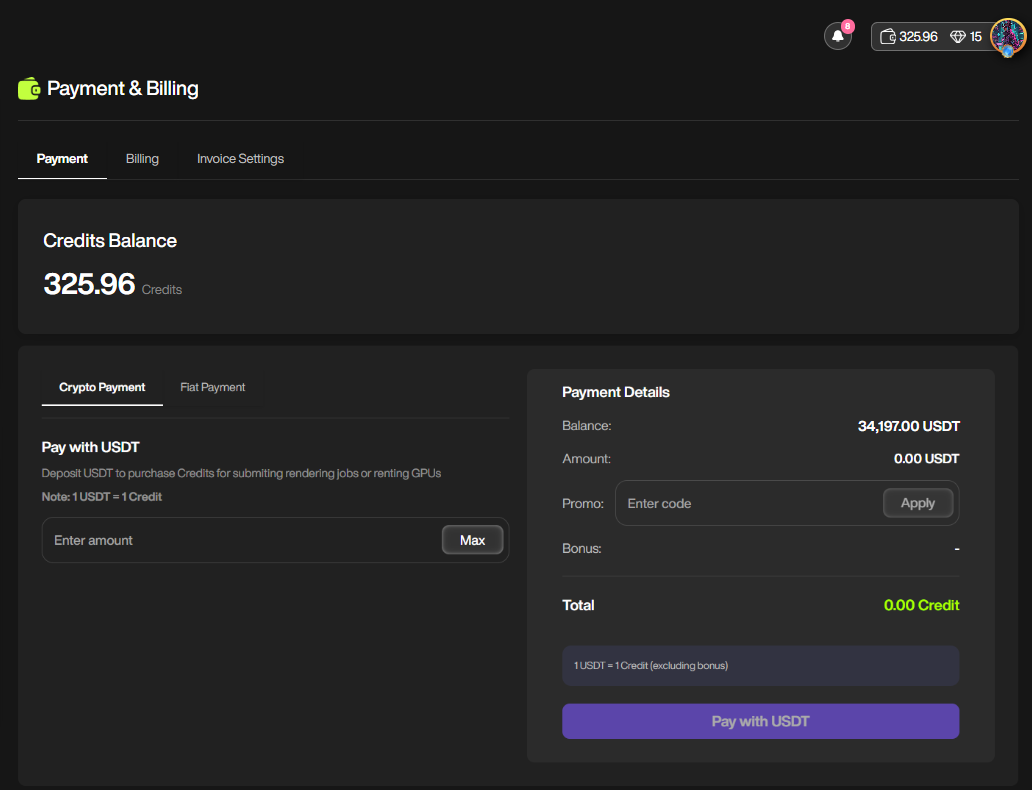Screen dimensions: 1032x790
Task: Switch to the Fiat Payment tab
Action: [212, 387]
